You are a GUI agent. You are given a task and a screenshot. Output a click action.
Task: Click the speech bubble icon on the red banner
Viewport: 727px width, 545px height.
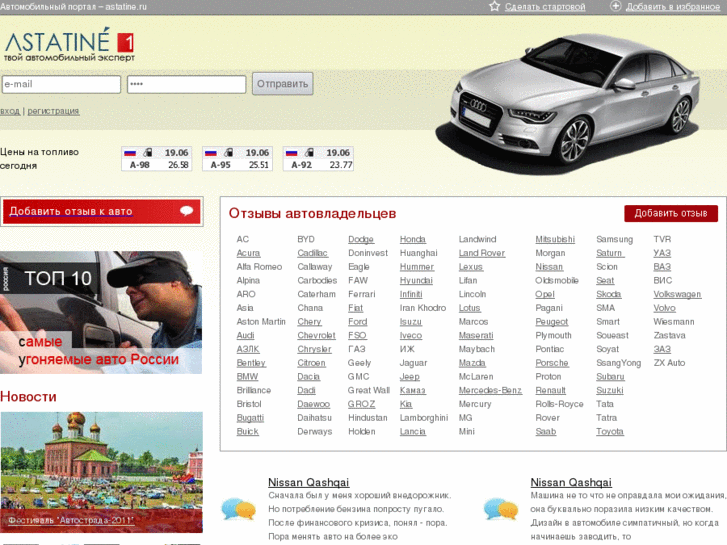point(187,211)
